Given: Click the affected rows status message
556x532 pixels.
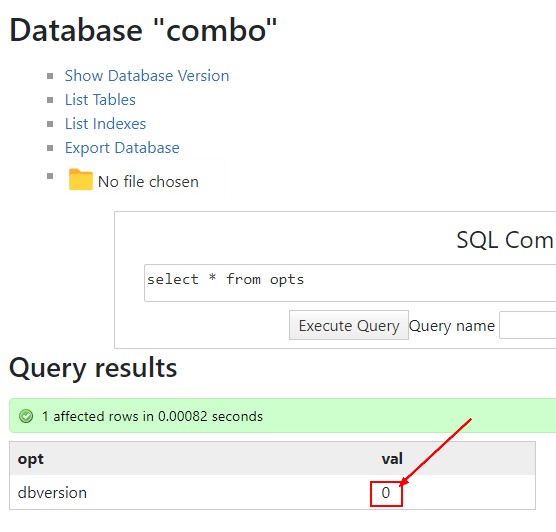Looking at the screenshot, I should 152,416.
